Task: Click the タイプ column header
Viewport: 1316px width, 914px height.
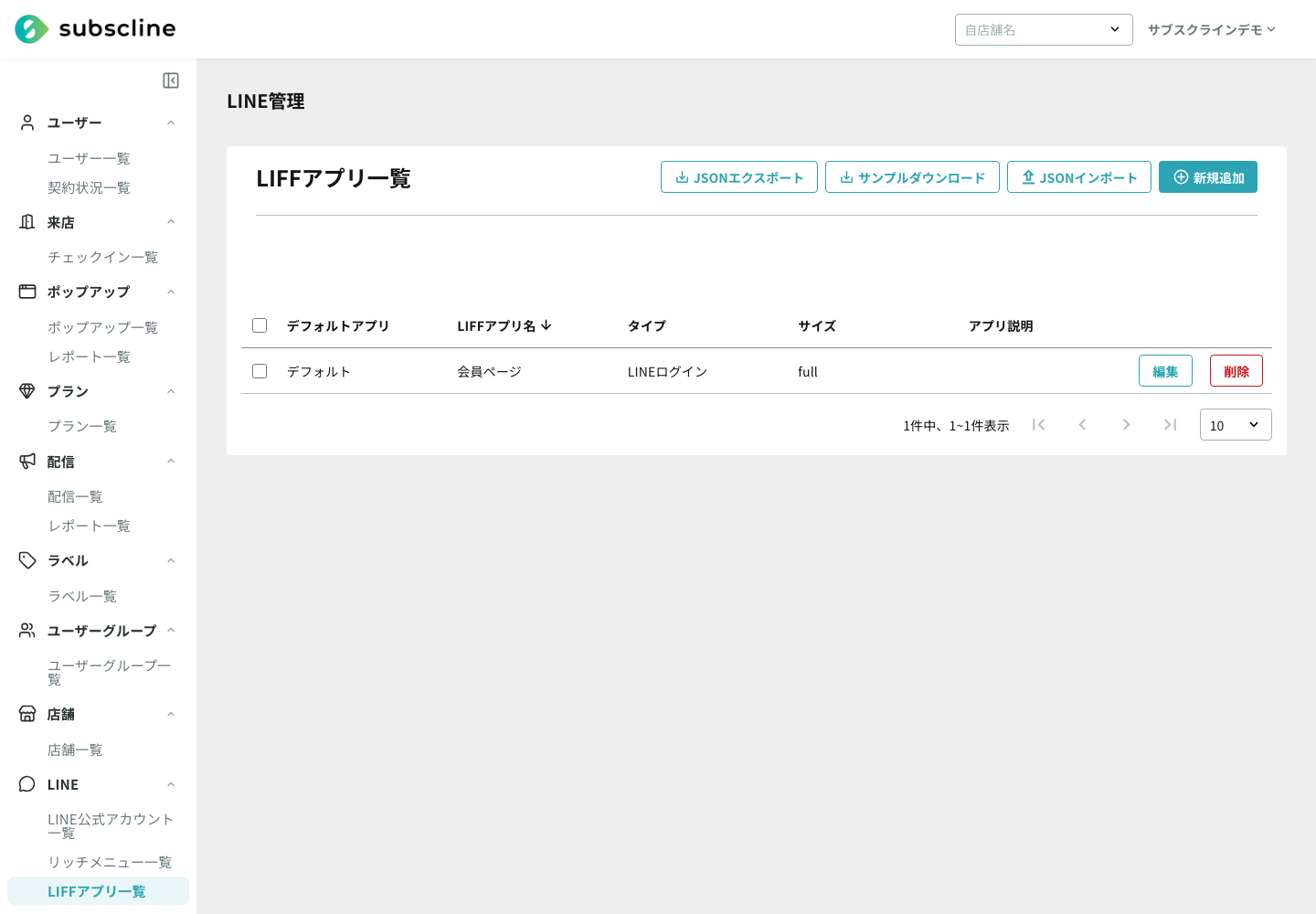Action: click(x=647, y=325)
